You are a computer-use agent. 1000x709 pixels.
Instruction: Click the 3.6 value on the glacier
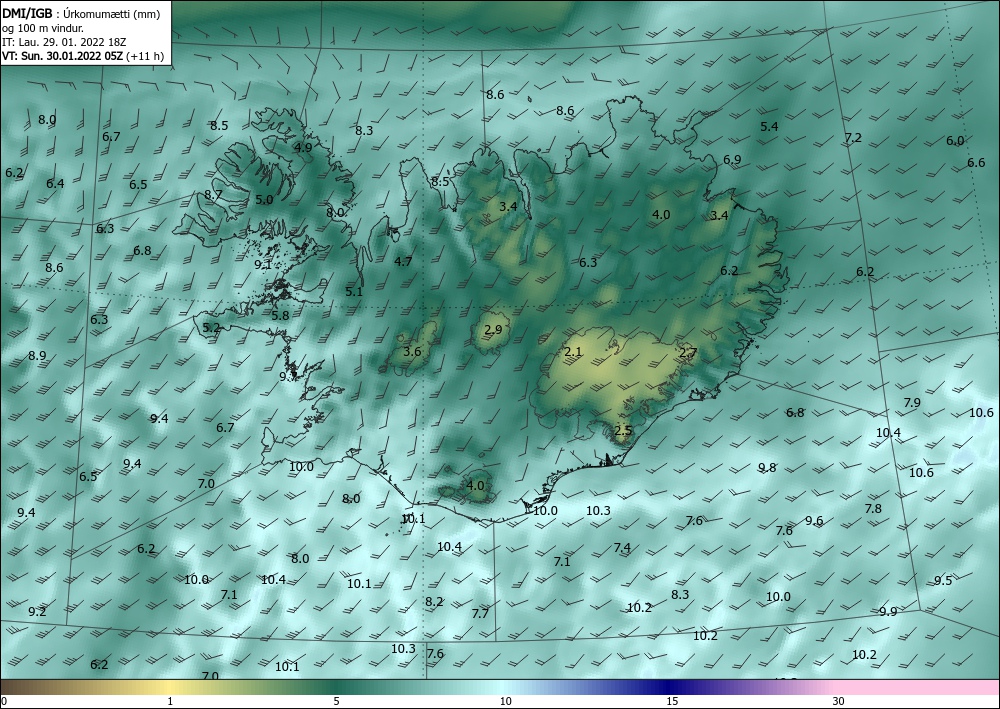[x=412, y=351]
